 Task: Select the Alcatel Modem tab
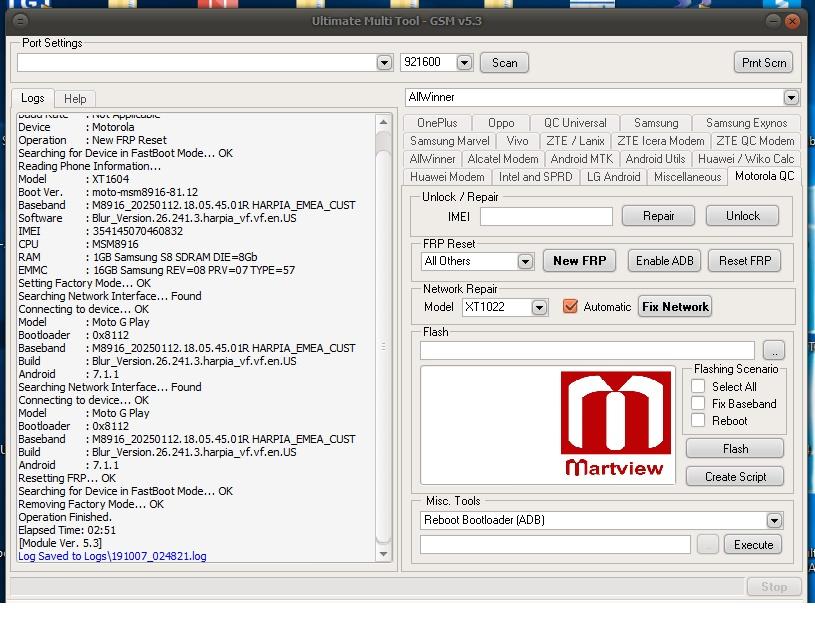503,159
